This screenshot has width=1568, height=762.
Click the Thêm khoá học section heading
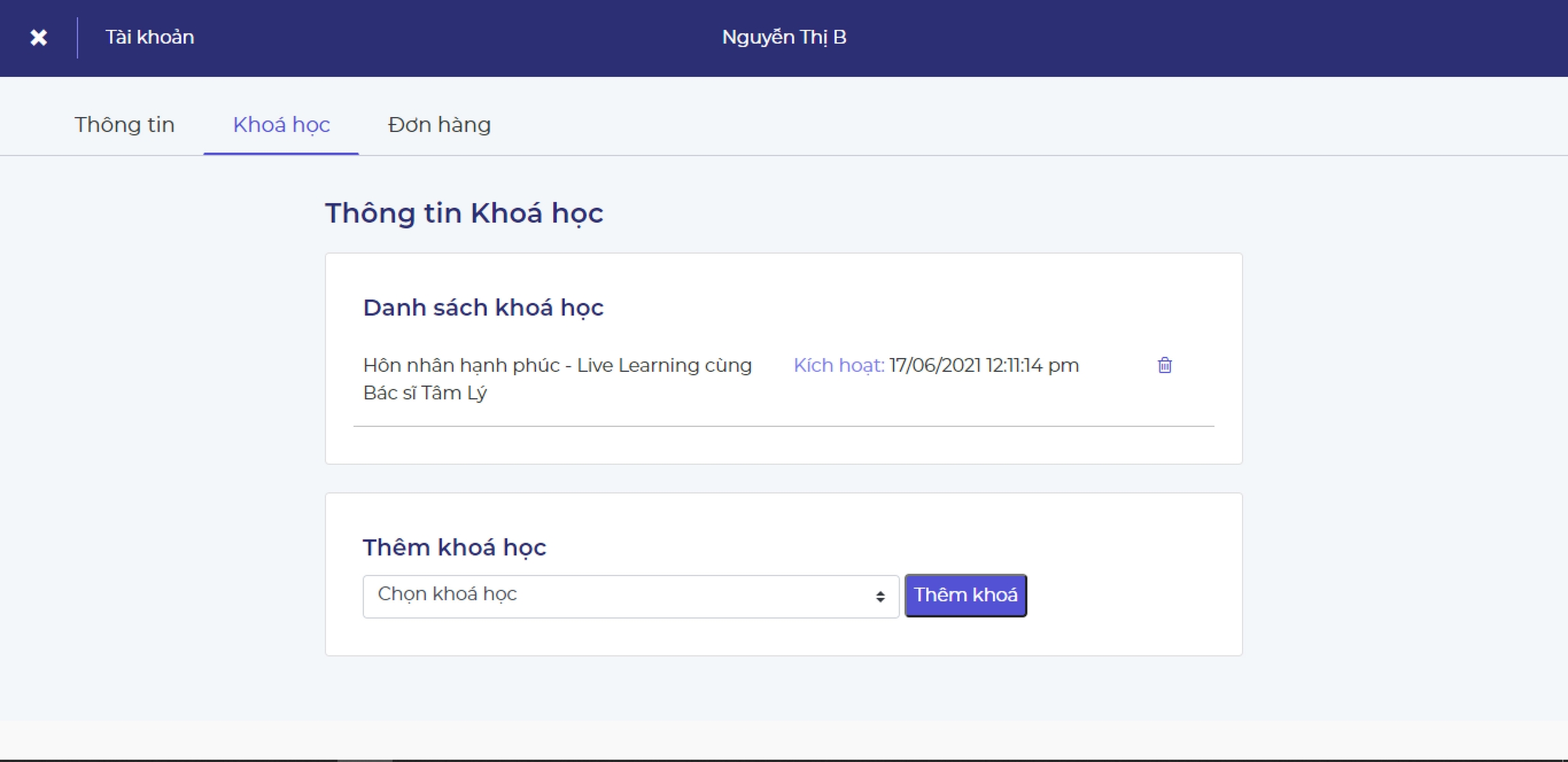[454, 547]
